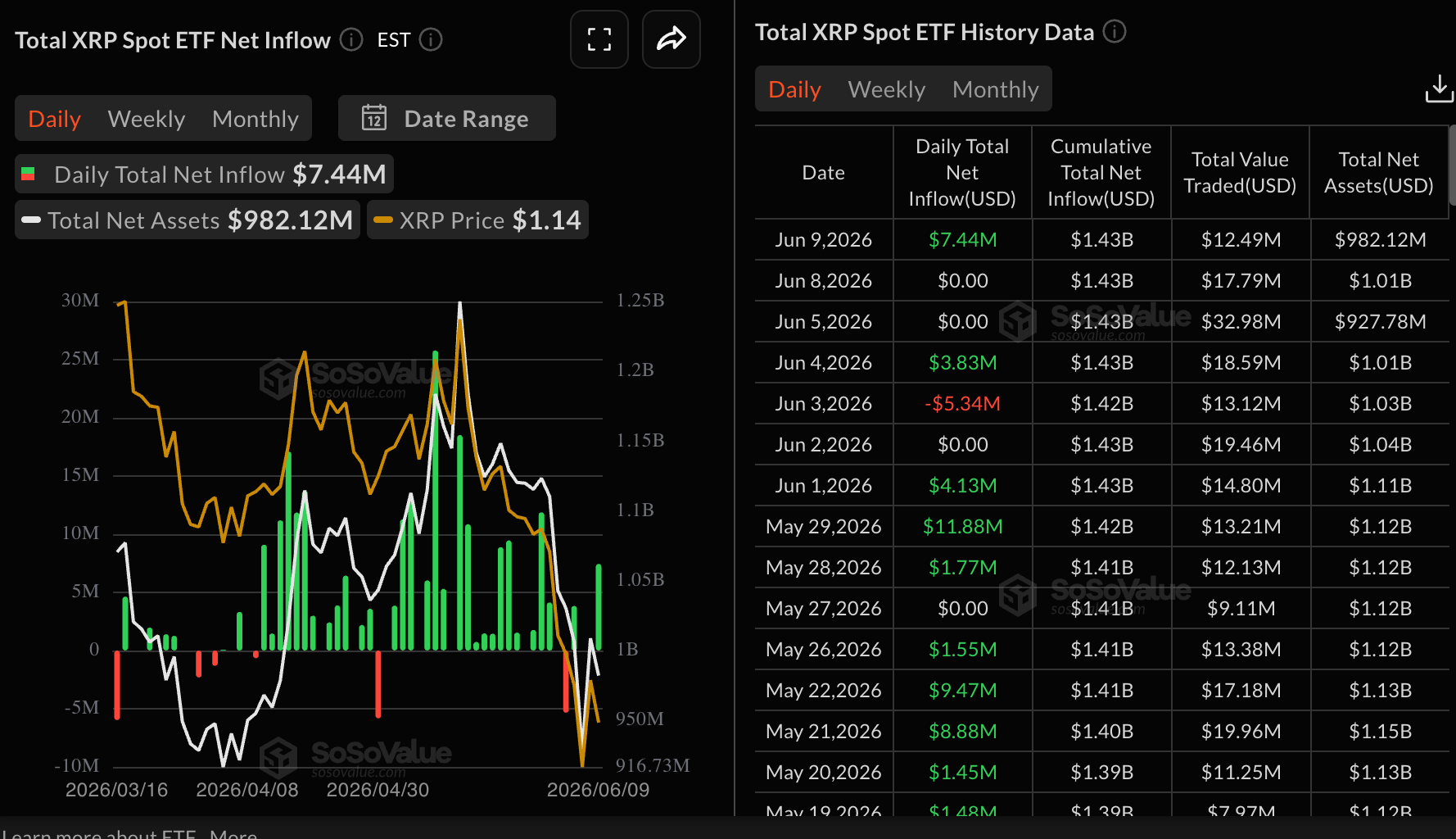Open the Date Range picker
The height and width of the screenshot is (839, 1456).
pyautogui.click(x=447, y=118)
